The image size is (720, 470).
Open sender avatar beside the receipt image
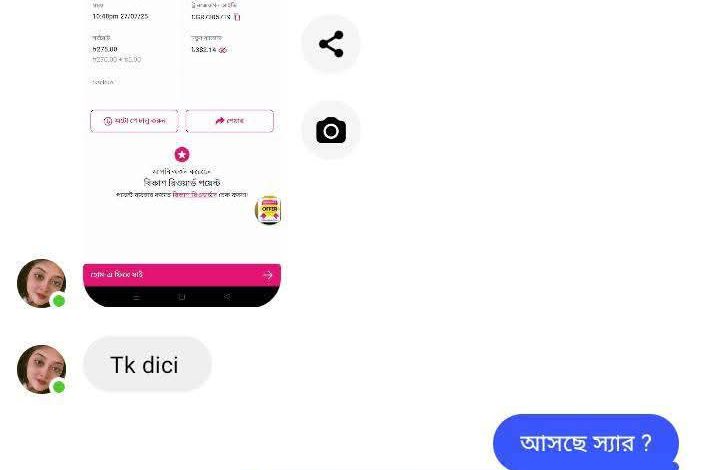[x=41, y=283]
